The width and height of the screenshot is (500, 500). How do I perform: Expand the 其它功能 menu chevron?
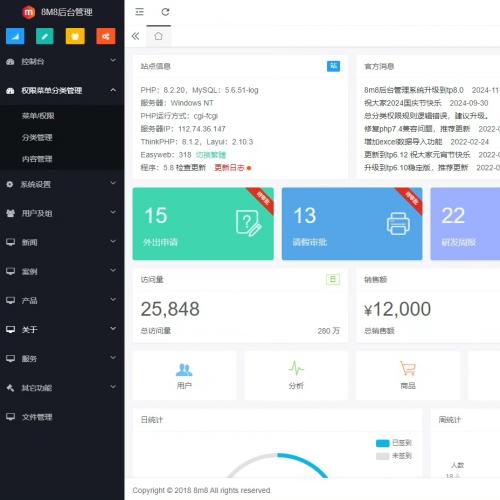(113, 387)
